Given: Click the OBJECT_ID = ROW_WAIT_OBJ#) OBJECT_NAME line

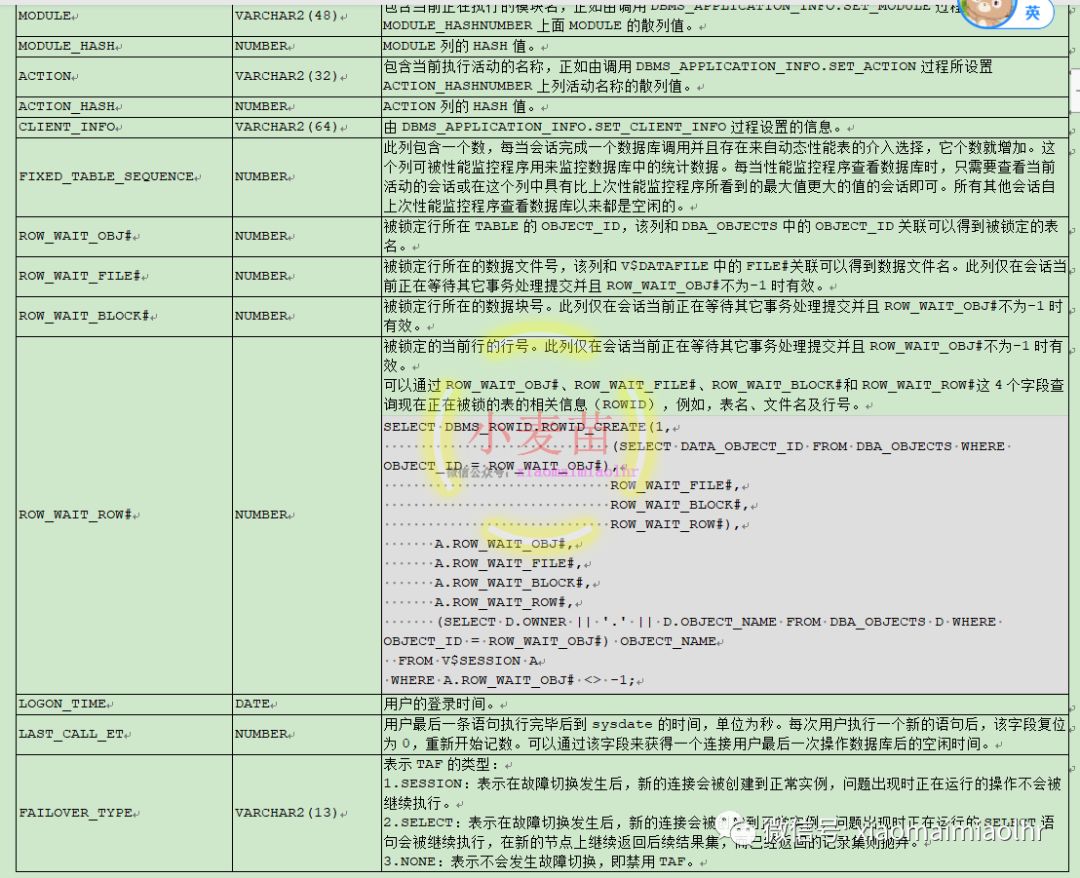Looking at the screenshot, I should 550,641.
